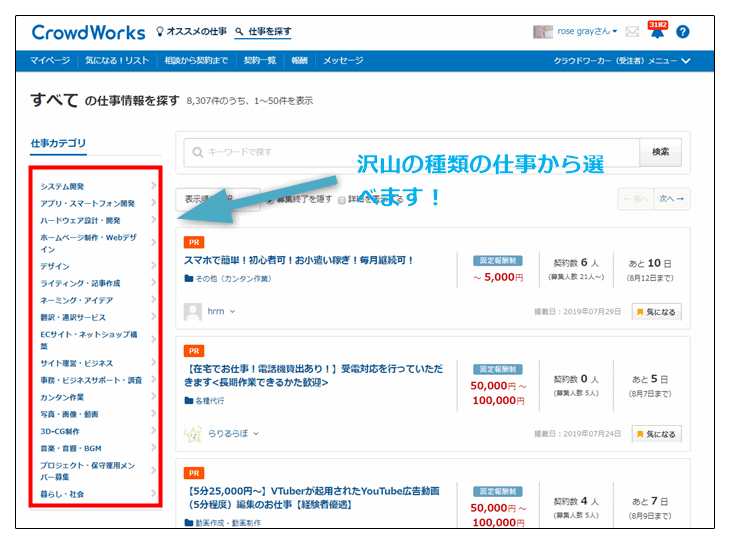The image size is (730, 544).
Task: Open プロジェクト・保守運用メンバー募集 category
Action: pos(88,471)
